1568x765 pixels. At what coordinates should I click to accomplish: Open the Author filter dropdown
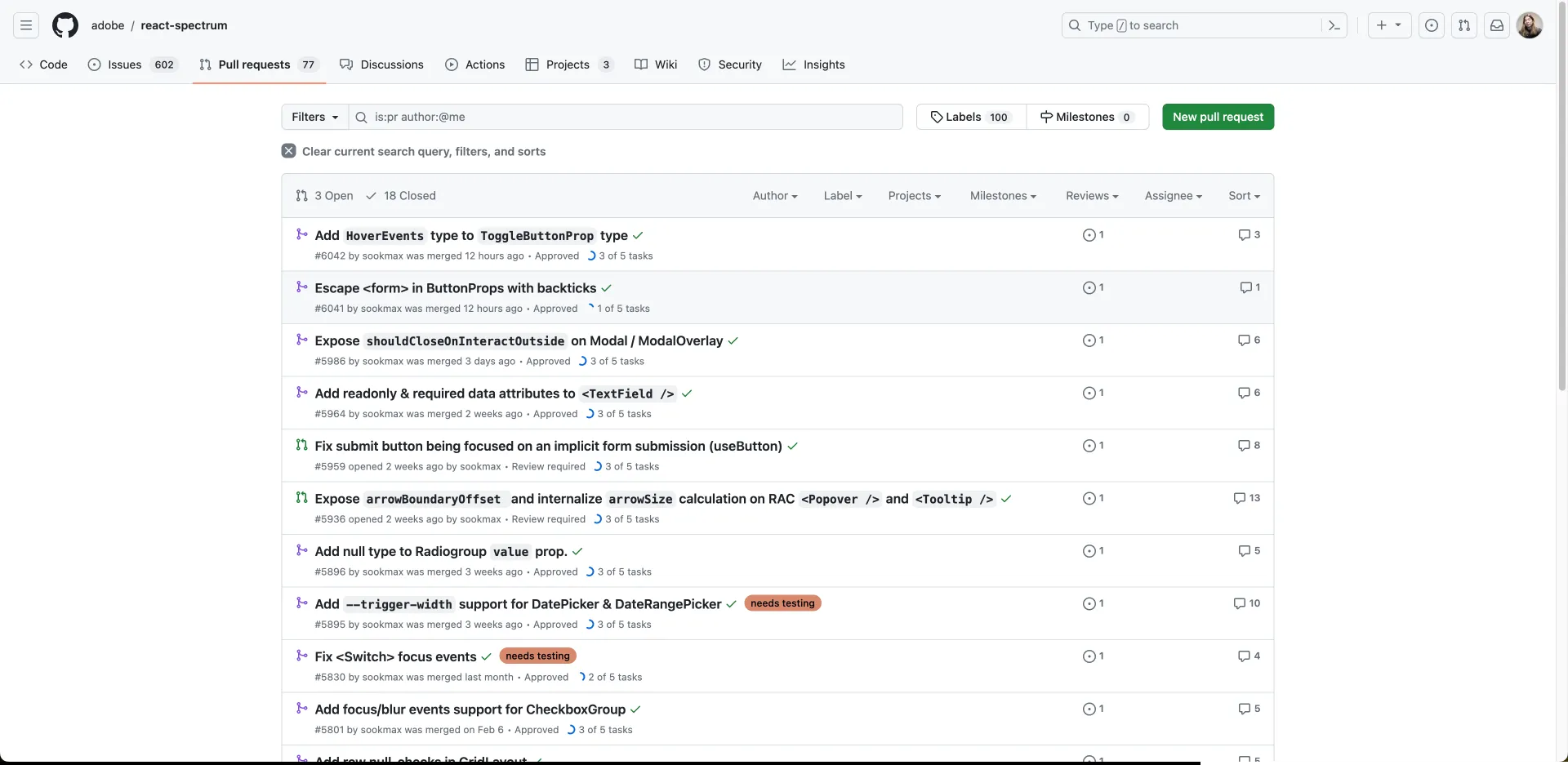tap(774, 196)
